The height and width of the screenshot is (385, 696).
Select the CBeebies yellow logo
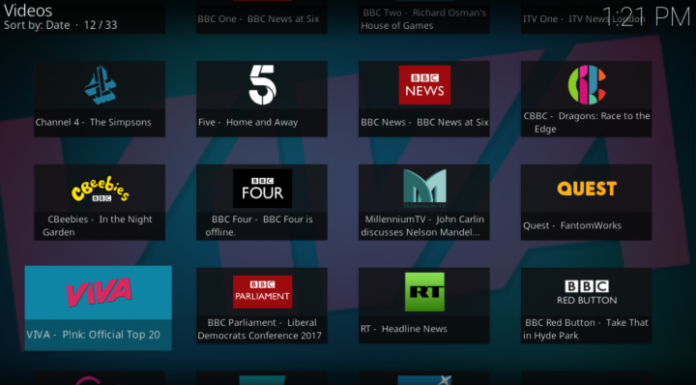[100, 189]
